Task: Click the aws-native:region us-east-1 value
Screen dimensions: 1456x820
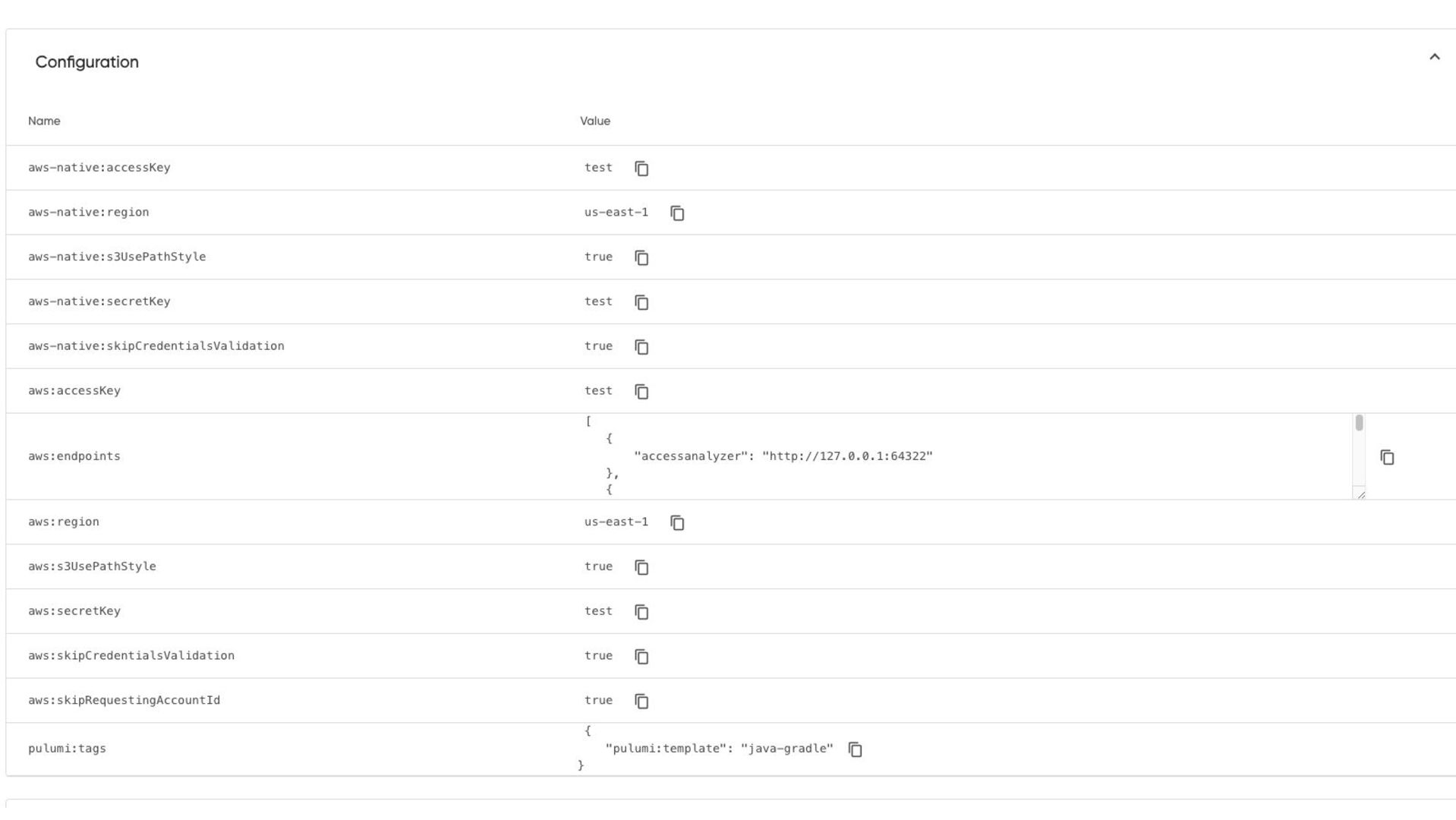Action: click(616, 213)
